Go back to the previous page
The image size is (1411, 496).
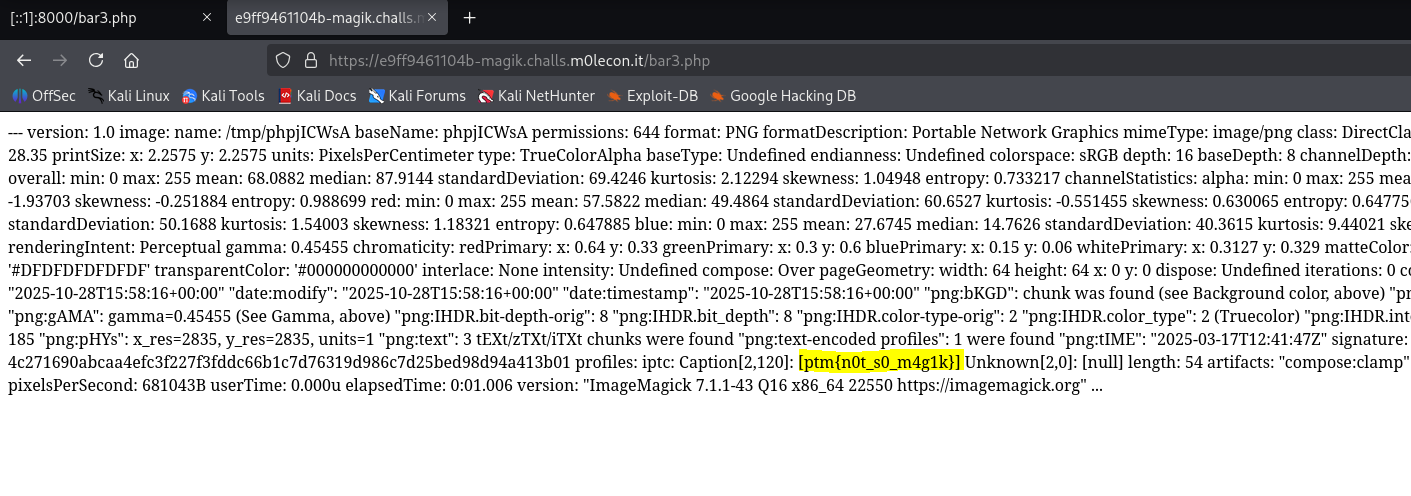[x=24, y=60]
